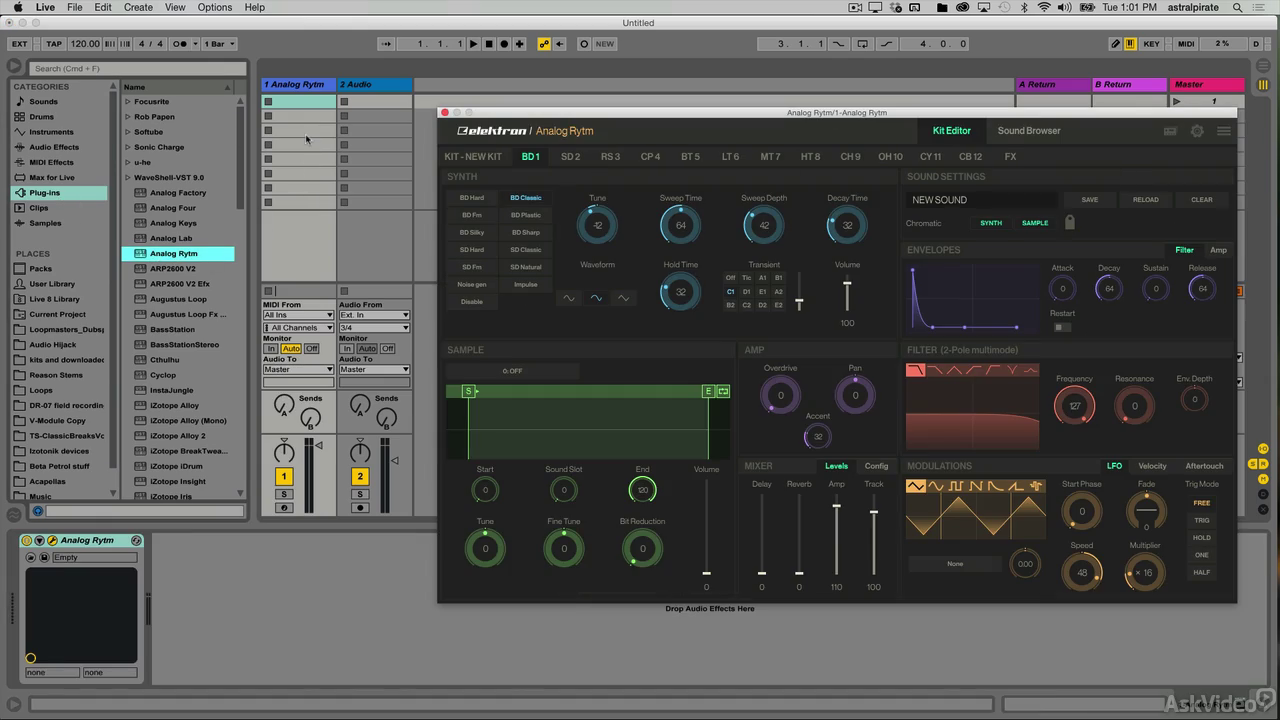Click the browser preview headphone icon
The width and height of the screenshot is (1280, 720).
pyautogui.click(x=38, y=511)
